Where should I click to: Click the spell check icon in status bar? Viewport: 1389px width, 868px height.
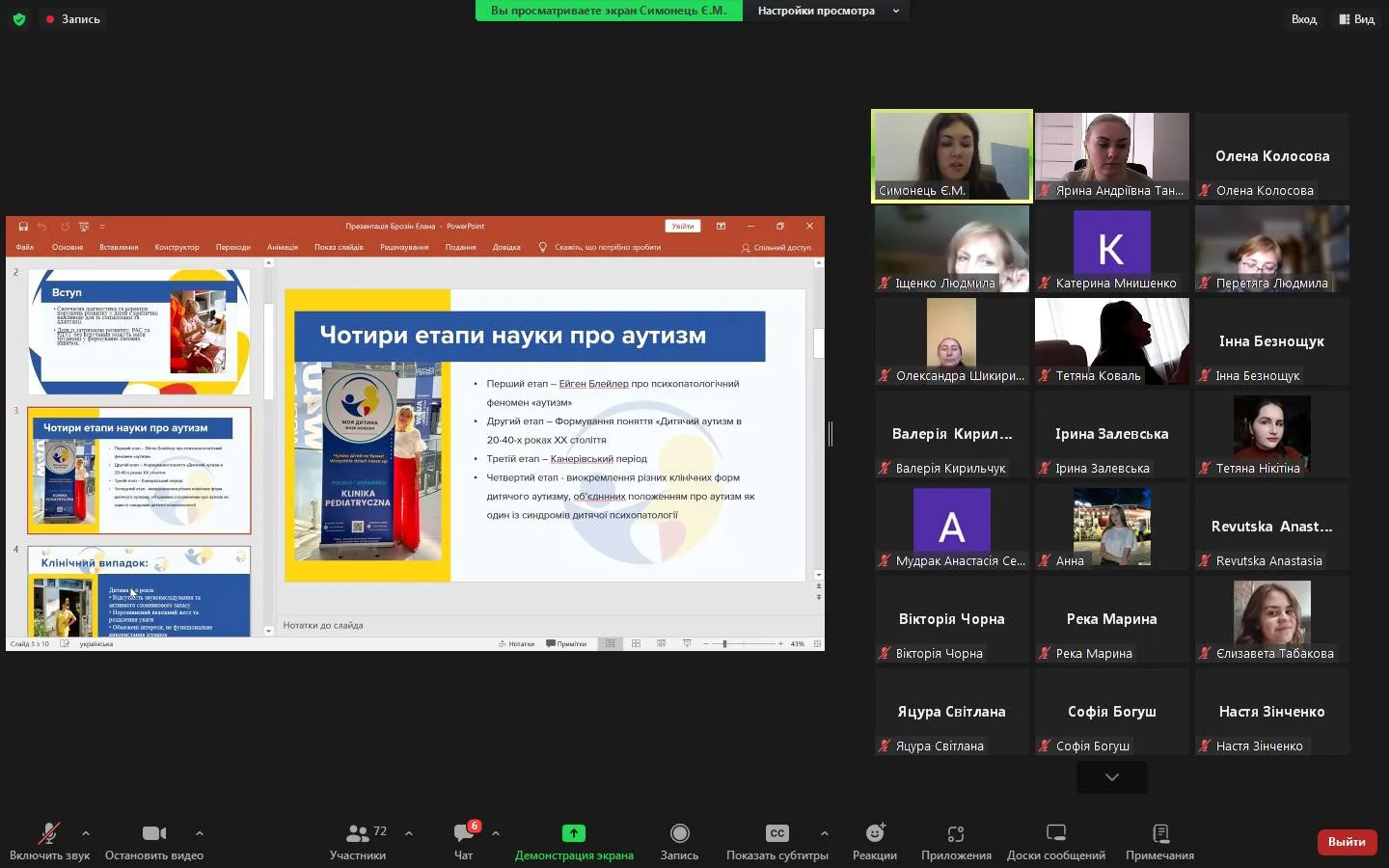pos(65,643)
